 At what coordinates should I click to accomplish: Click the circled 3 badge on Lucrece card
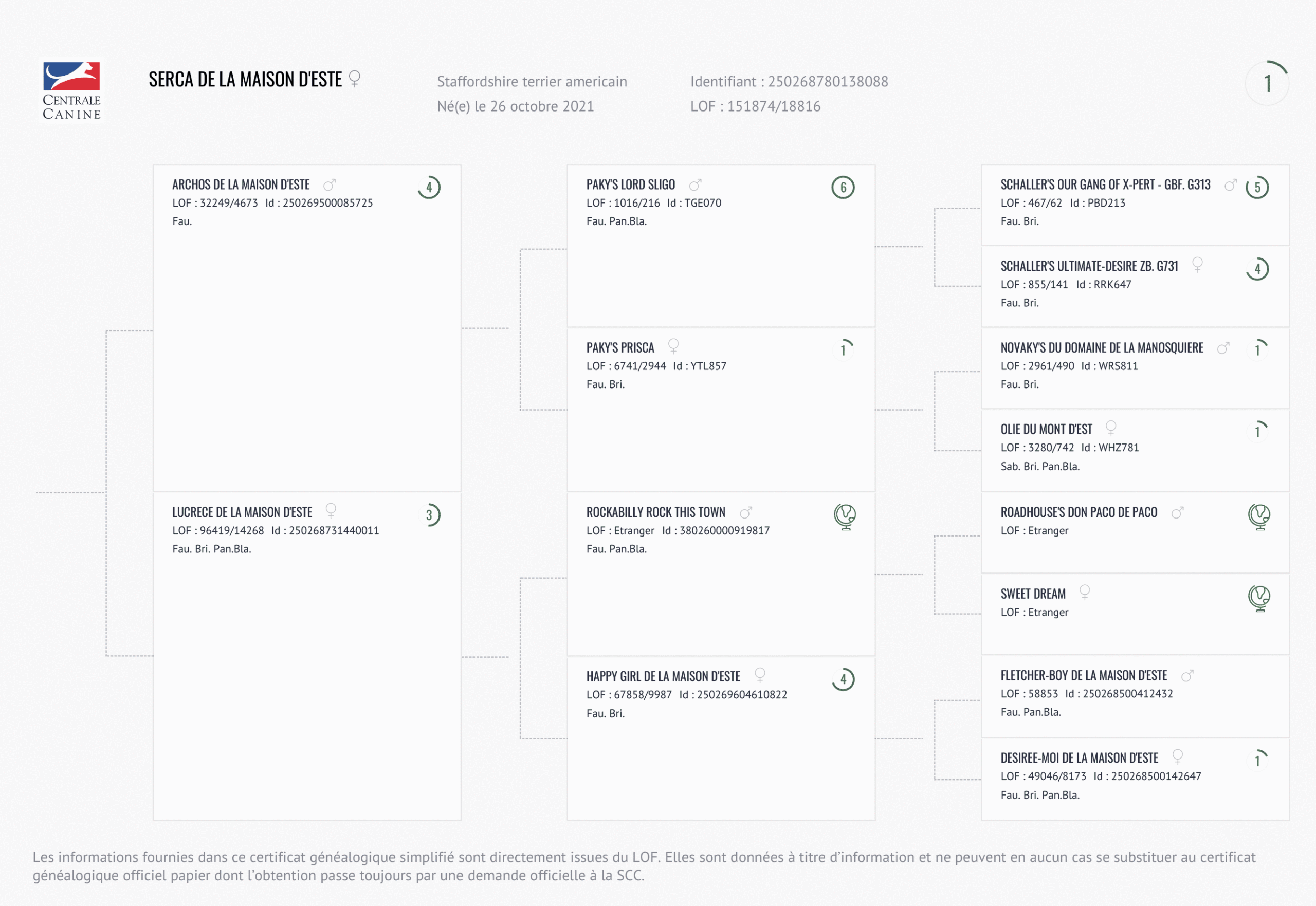[x=430, y=515]
